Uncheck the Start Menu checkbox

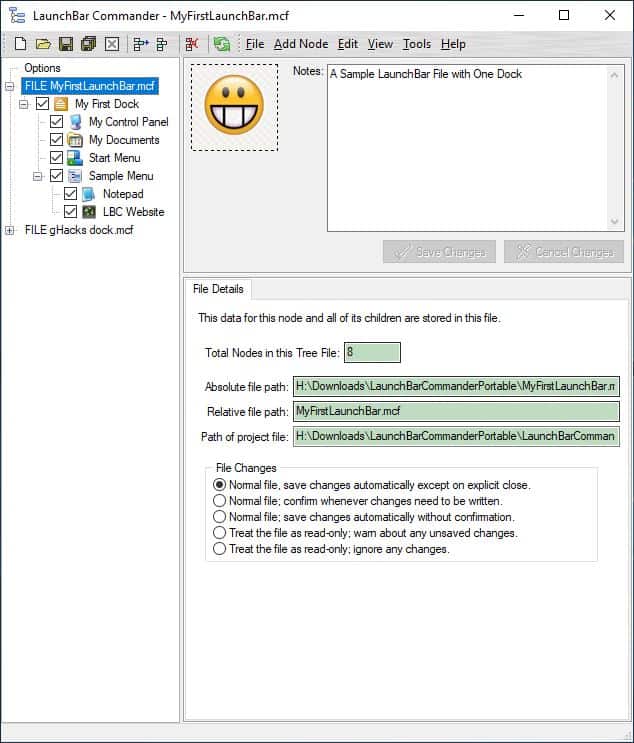click(x=56, y=158)
